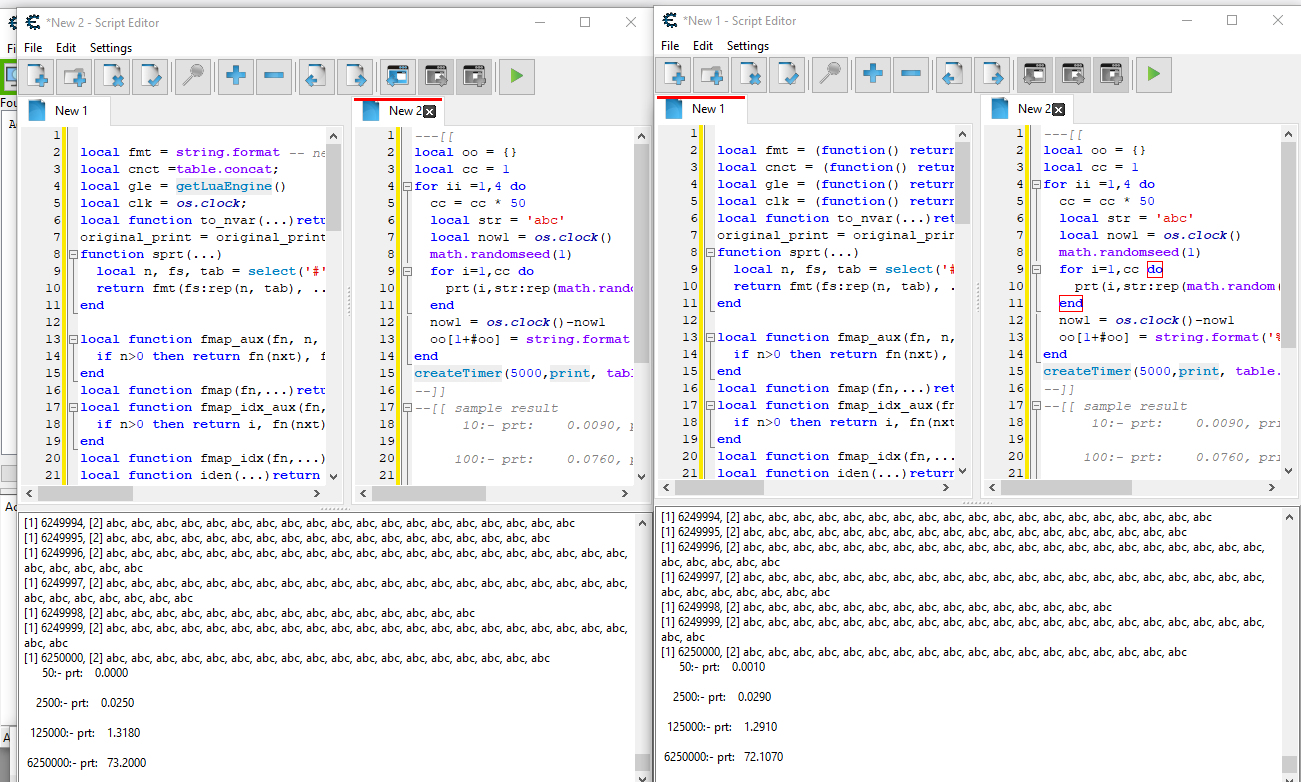Click third window-layout icon in left window toolbar
1301x782 pixels.
pos(474,77)
